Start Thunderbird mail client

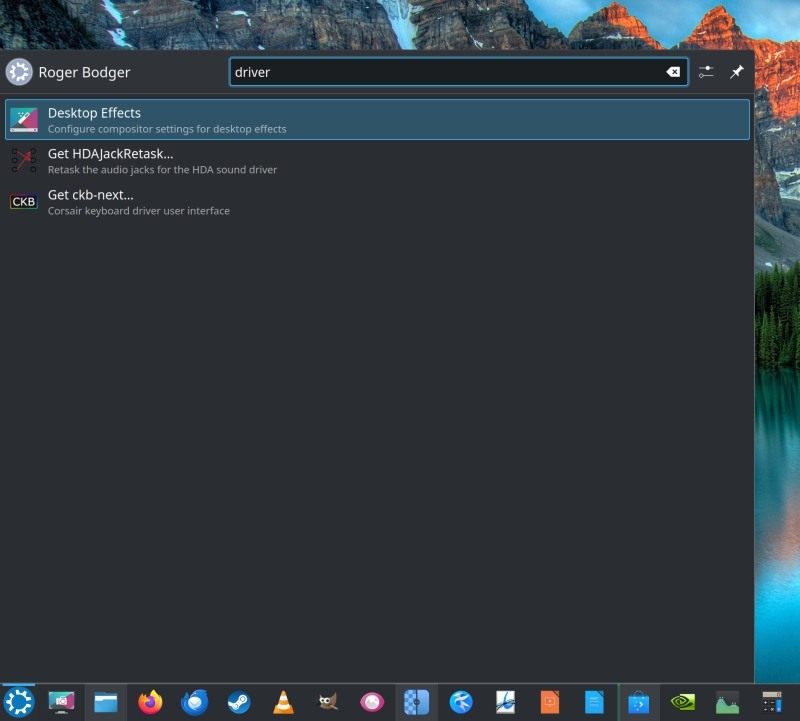click(194, 702)
